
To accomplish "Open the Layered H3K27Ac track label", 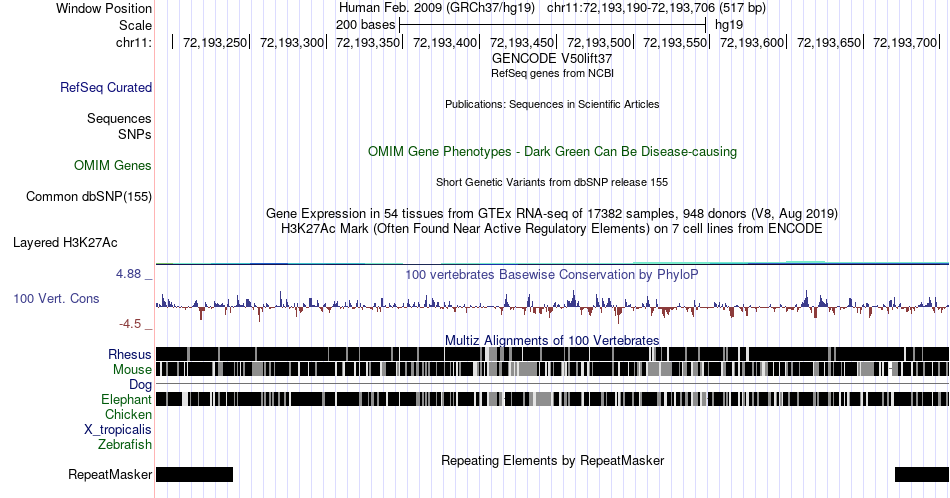I will (65, 242).
